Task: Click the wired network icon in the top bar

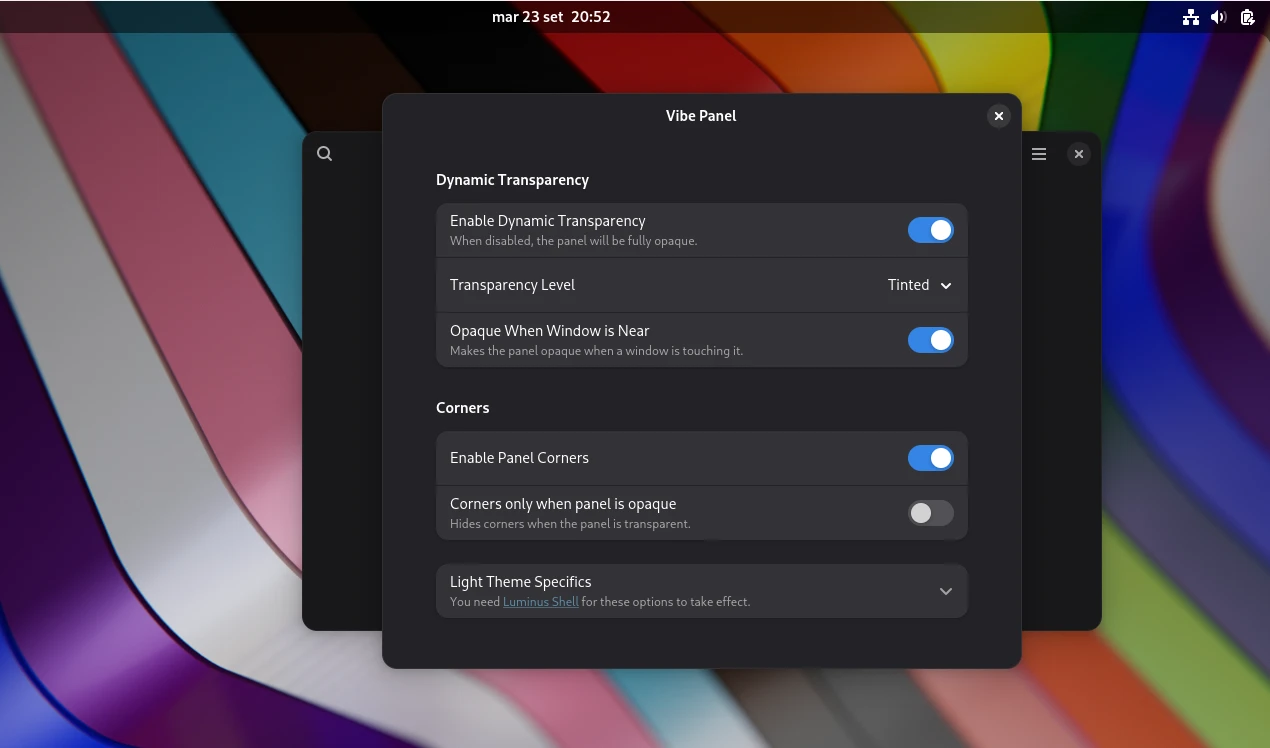Action: click(x=1190, y=17)
